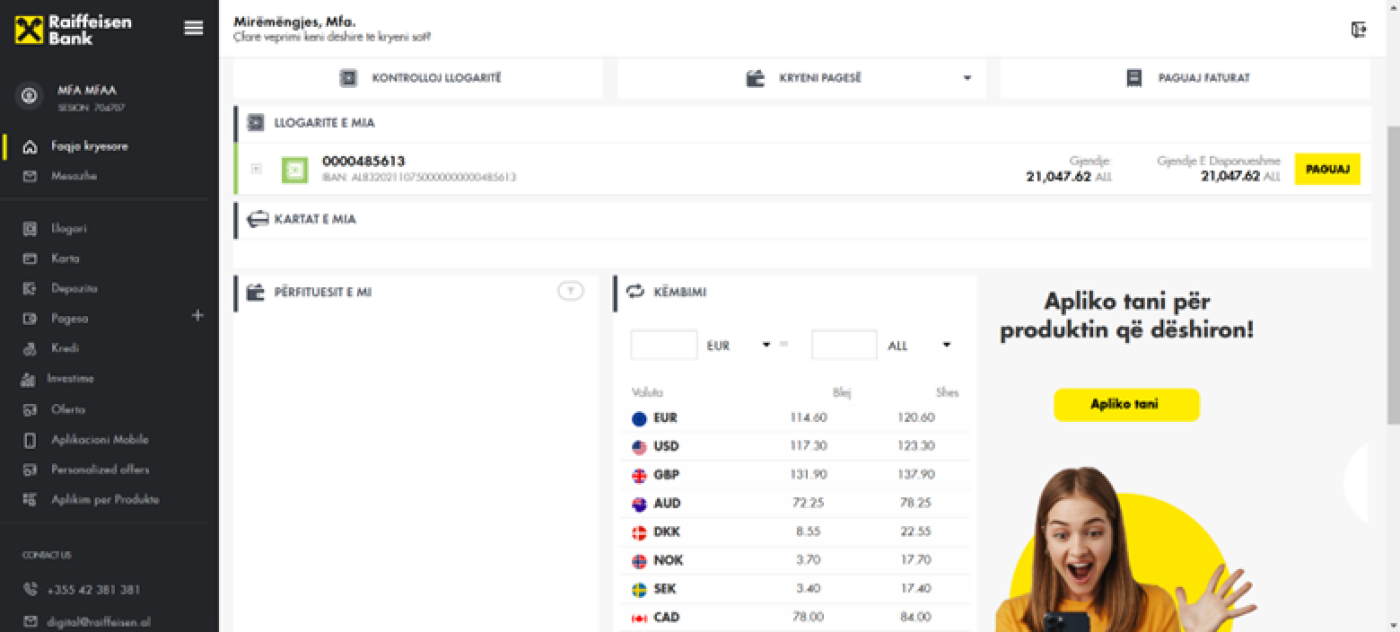Select Kredi in the sidebar

coord(65,348)
